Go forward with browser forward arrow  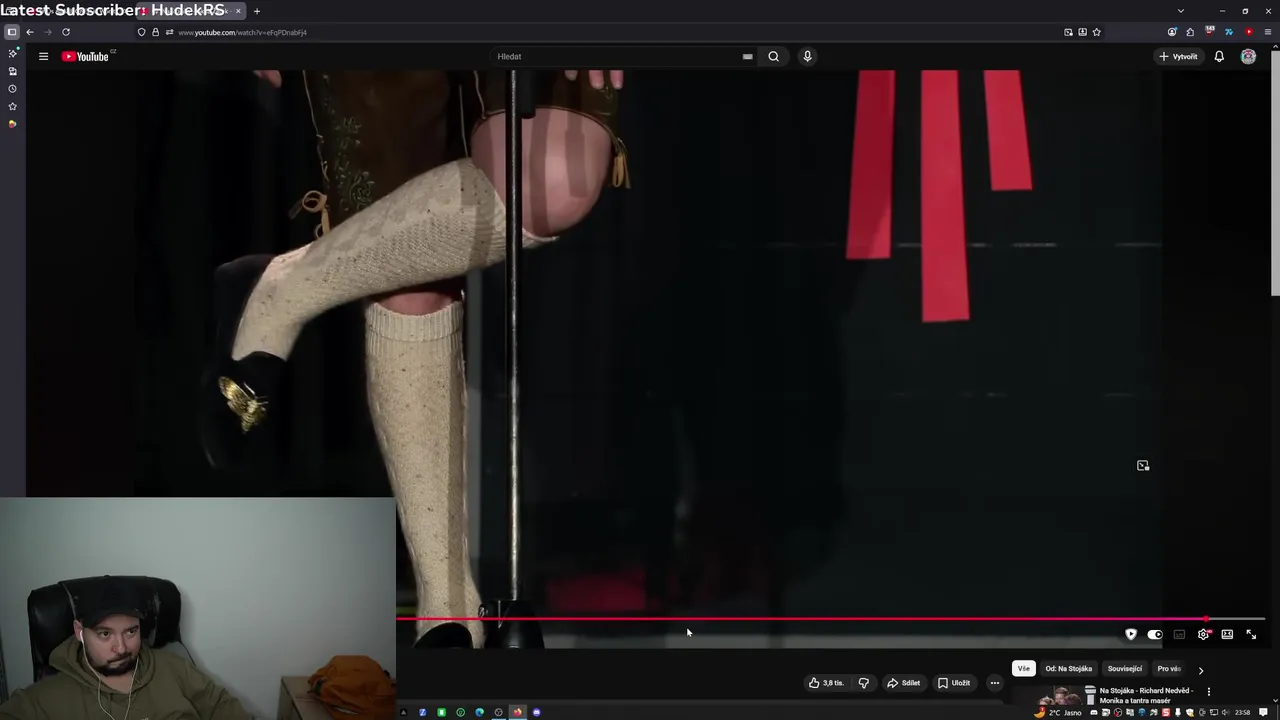coord(47,32)
